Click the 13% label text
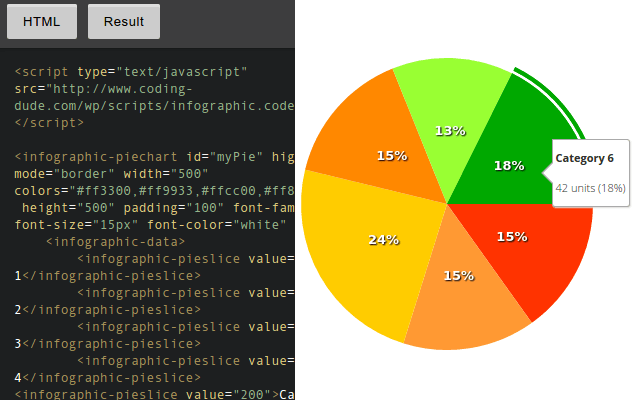Image resolution: width=640 pixels, height=400 pixels. tap(450, 131)
